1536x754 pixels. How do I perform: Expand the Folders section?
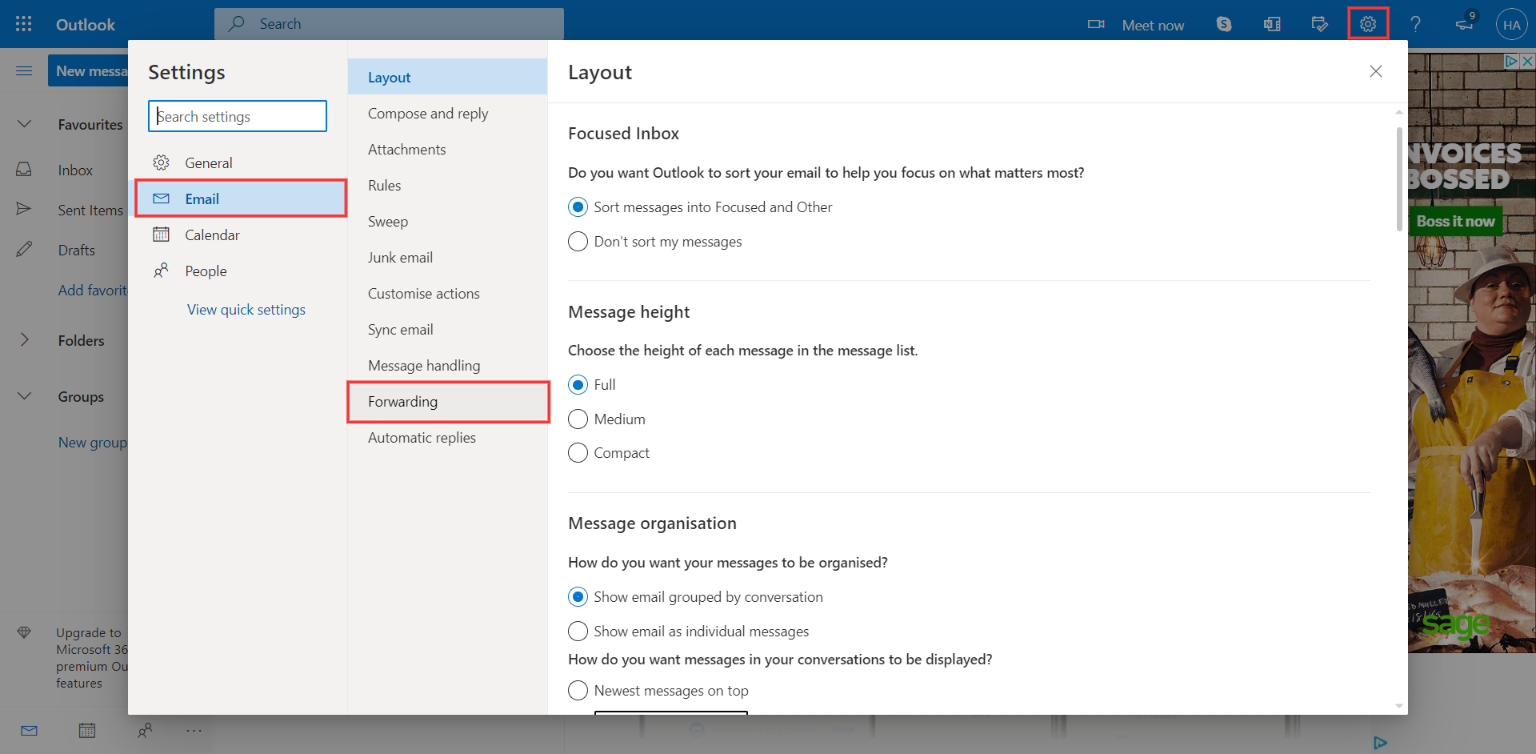click(x=23, y=340)
